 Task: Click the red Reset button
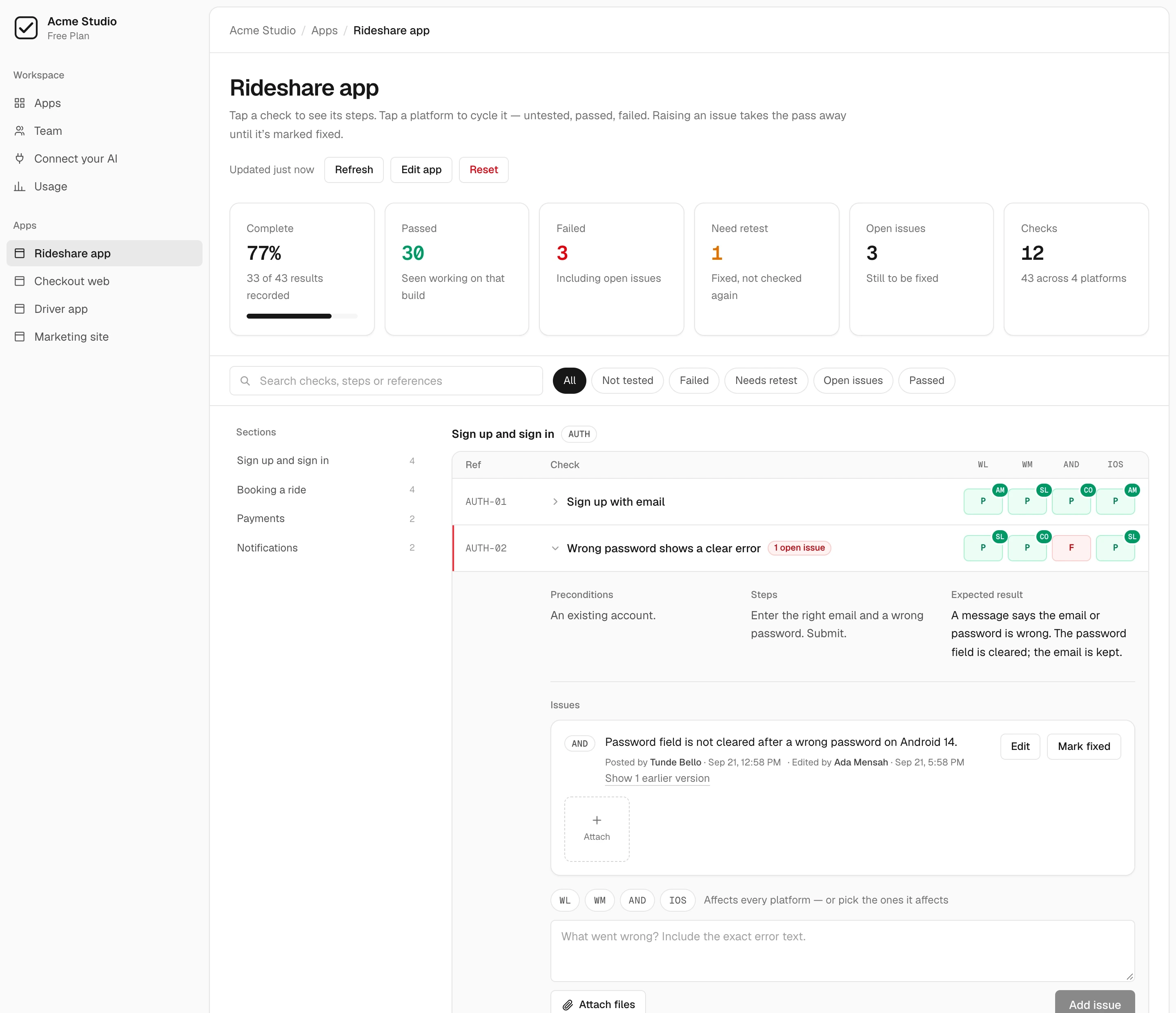point(483,170)
